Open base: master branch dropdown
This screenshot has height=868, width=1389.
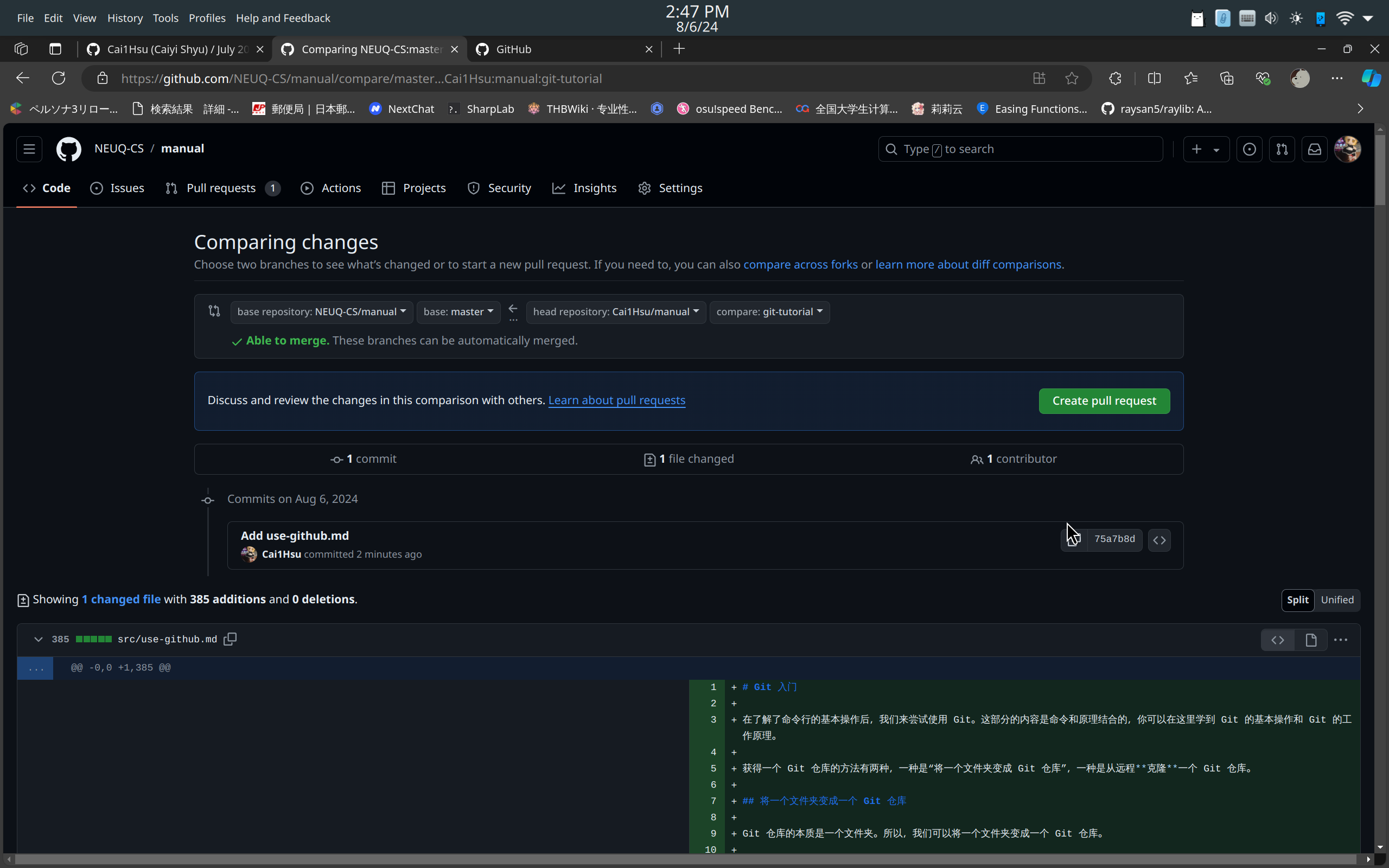tap(458, 312)
